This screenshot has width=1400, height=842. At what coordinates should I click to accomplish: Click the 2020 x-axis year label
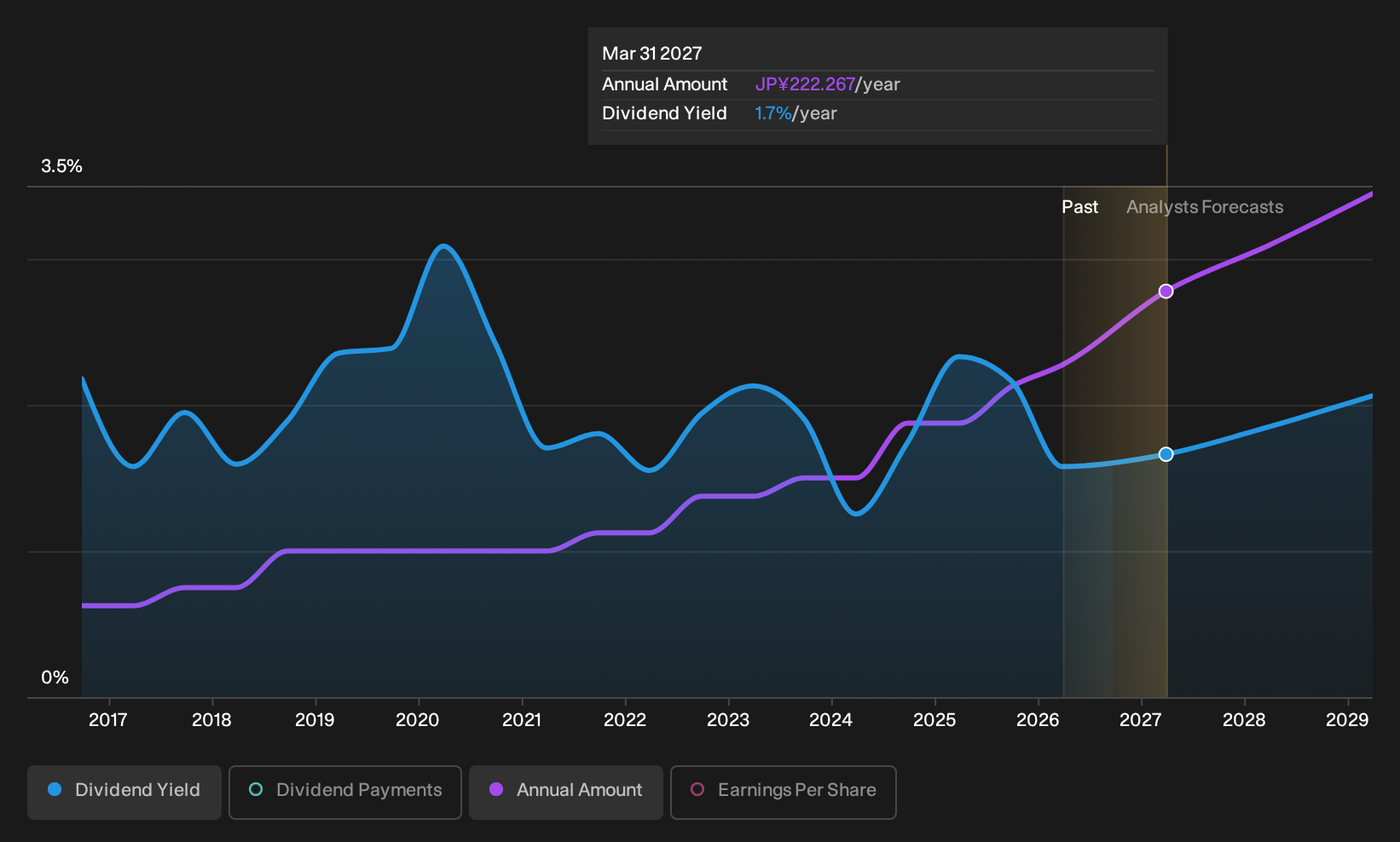click(x=418, y=720)
